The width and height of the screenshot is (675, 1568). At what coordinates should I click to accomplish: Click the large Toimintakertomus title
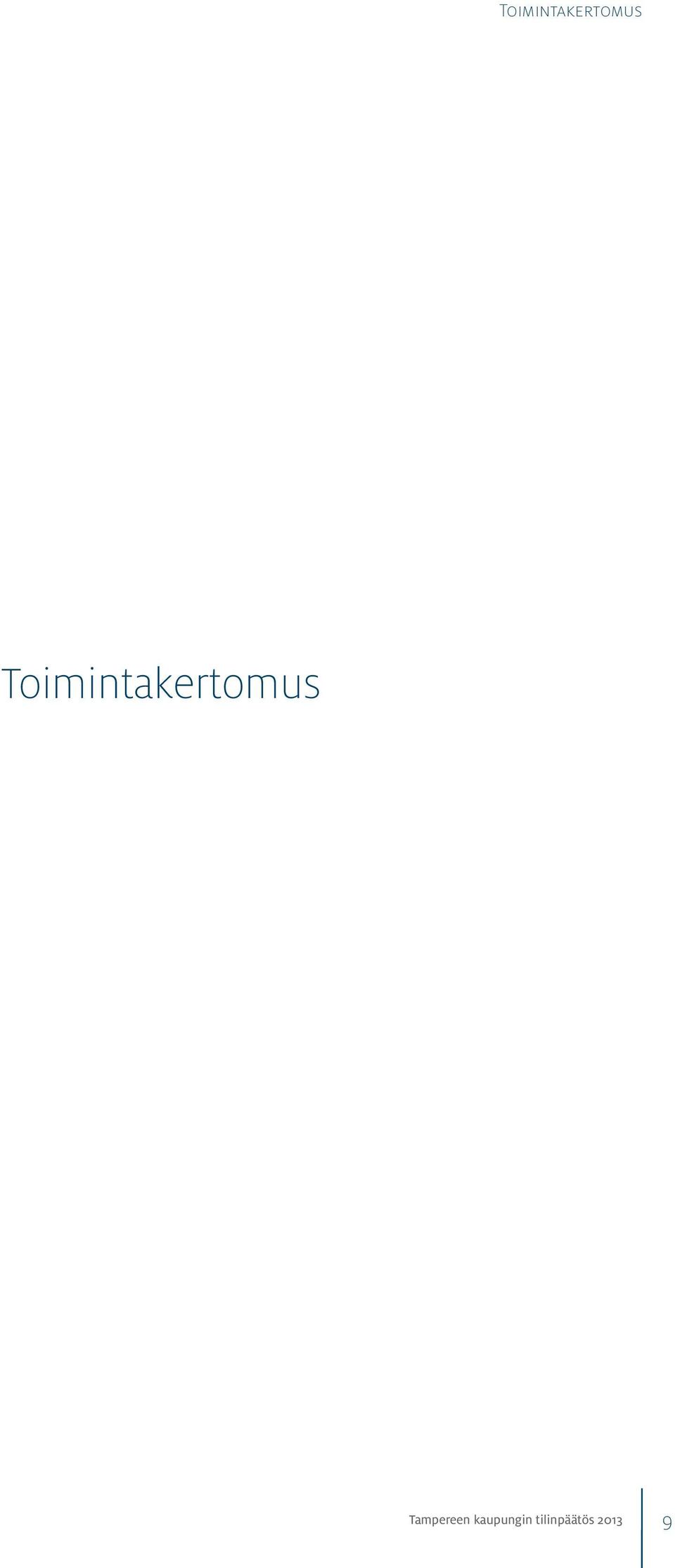(x=161, y=683)
